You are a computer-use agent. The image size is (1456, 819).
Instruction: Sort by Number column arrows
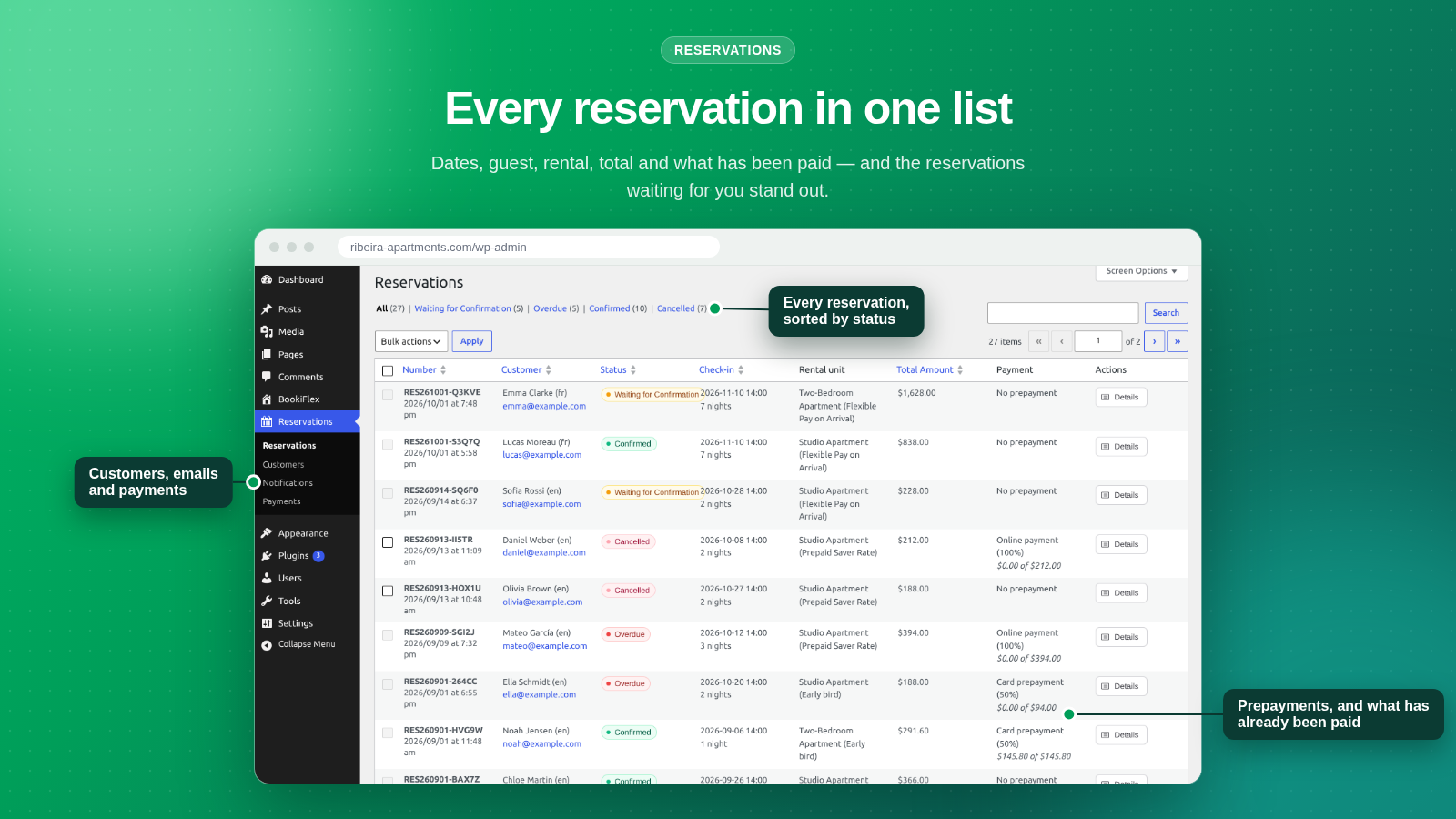[x=443, y=370]
